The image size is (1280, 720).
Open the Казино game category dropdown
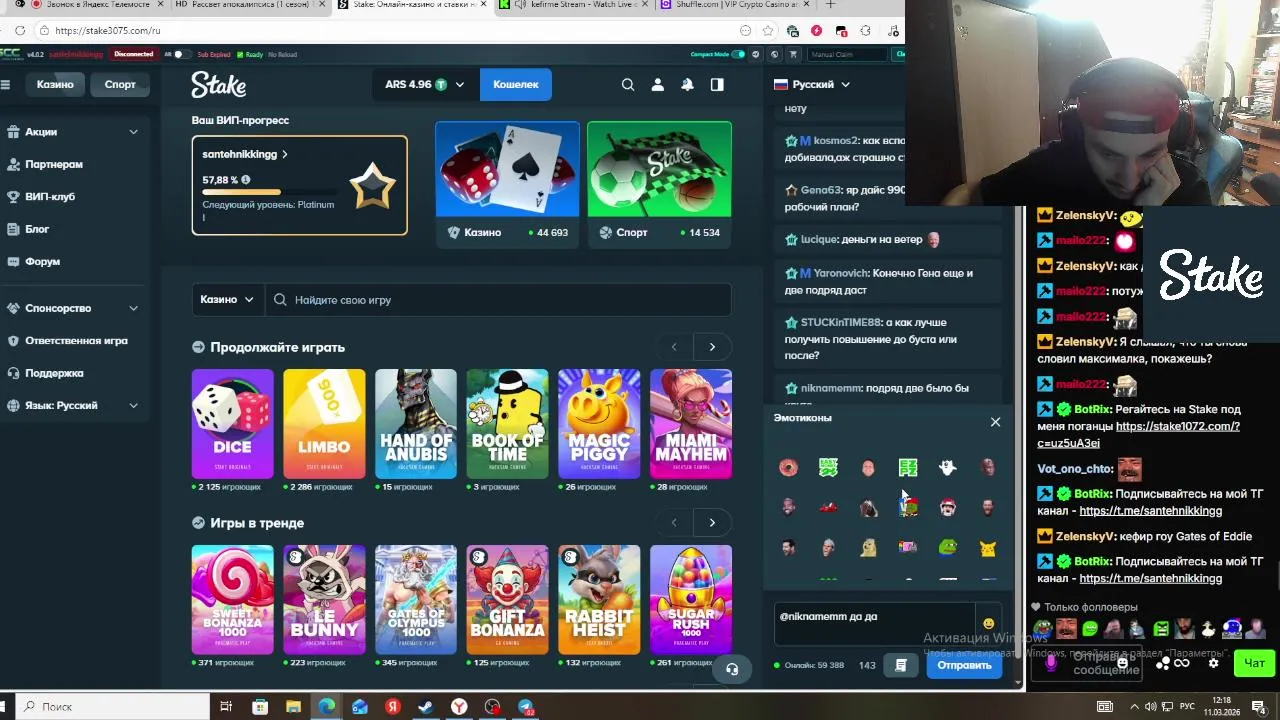[x=227, y=300]
